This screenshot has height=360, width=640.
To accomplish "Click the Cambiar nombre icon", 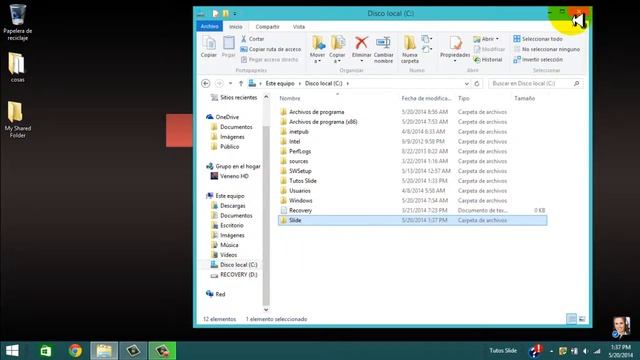I will [x=383, y=42].
